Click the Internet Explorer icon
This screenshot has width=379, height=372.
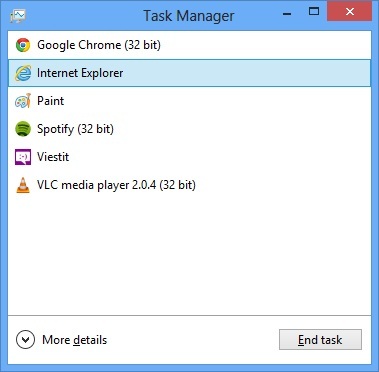pyautogui.click(x=23, y=73)
